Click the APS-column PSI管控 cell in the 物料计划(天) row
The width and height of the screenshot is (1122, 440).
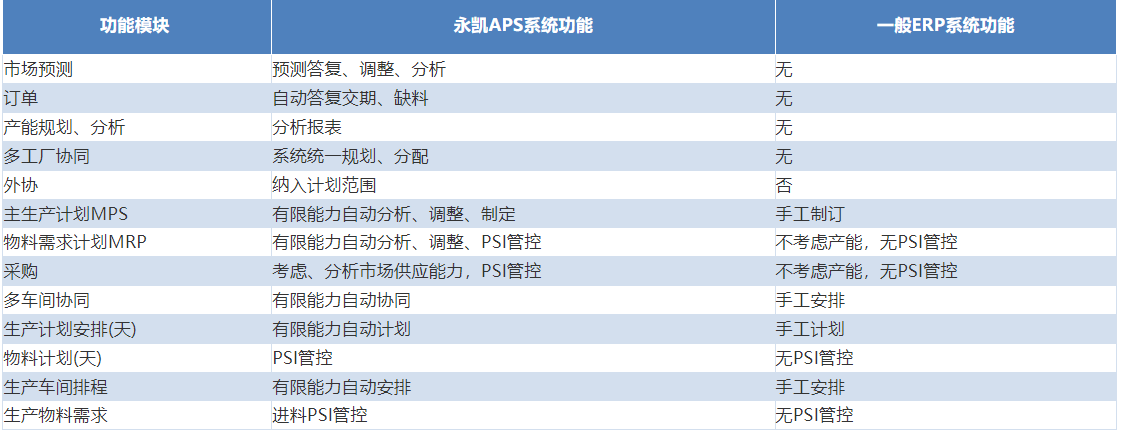tap(523, 358)
